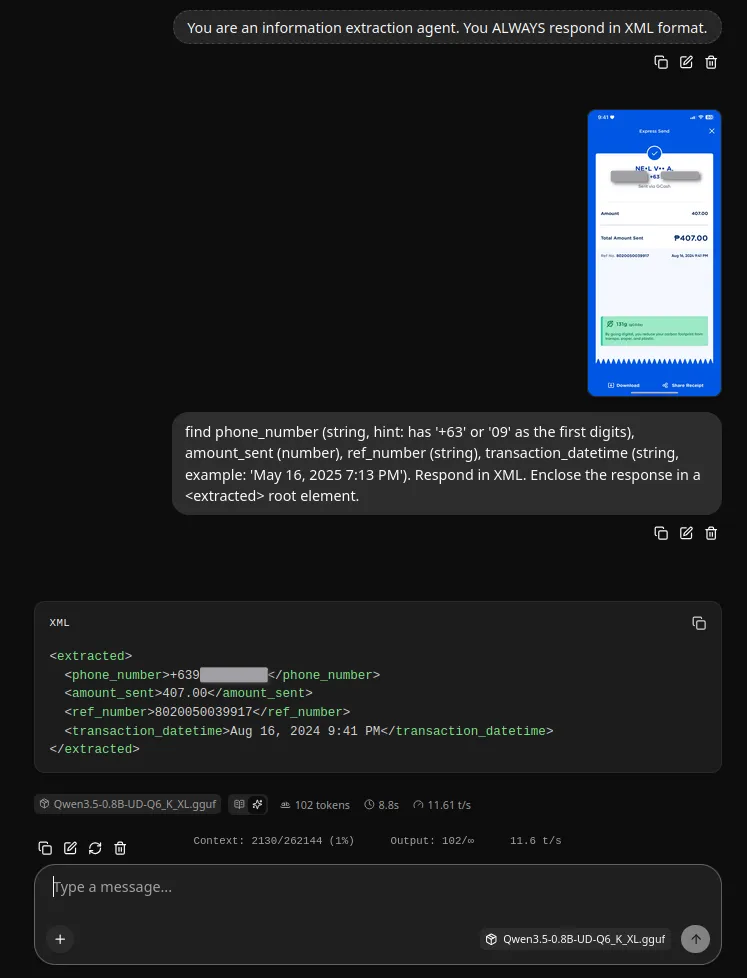Copy the 'find phone_number' user message
Viewport: 747px width, 978px height.
pos(661,533)
